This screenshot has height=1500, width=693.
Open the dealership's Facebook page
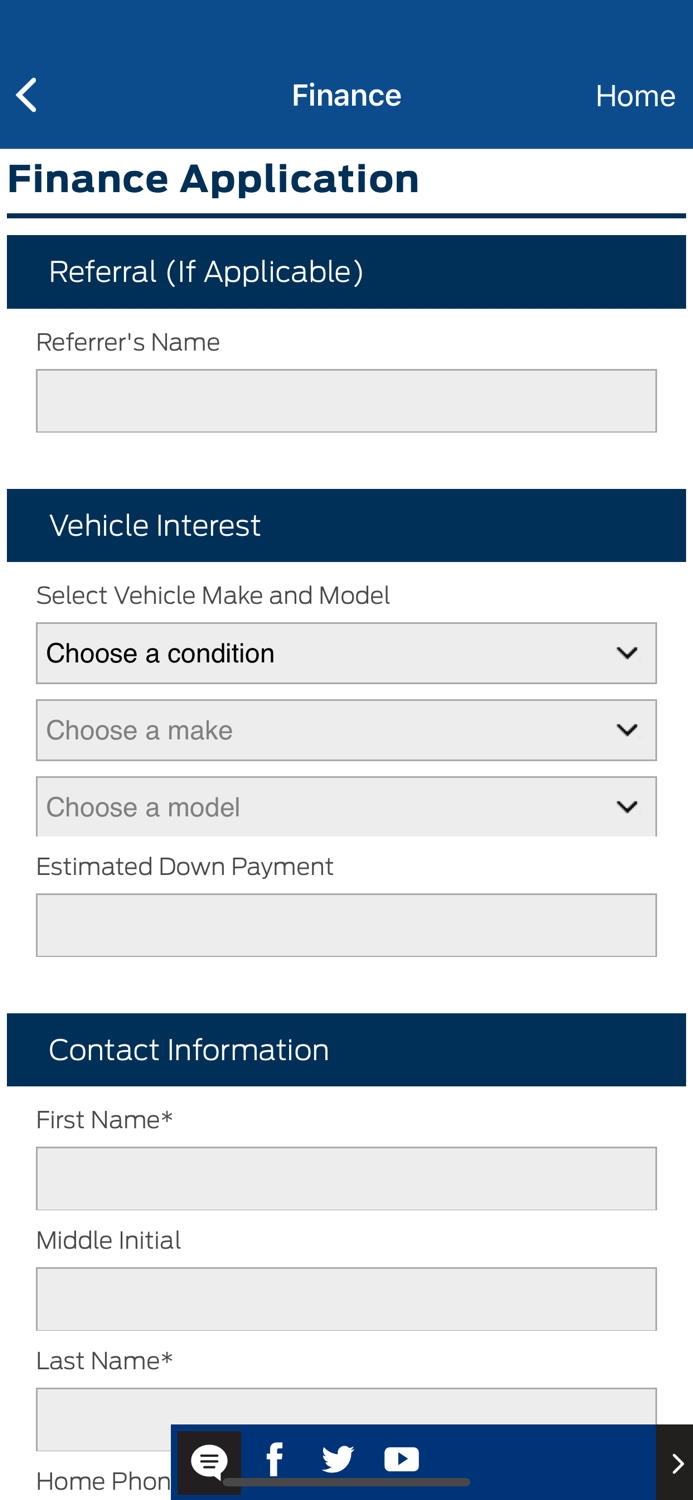[273, 1460]
